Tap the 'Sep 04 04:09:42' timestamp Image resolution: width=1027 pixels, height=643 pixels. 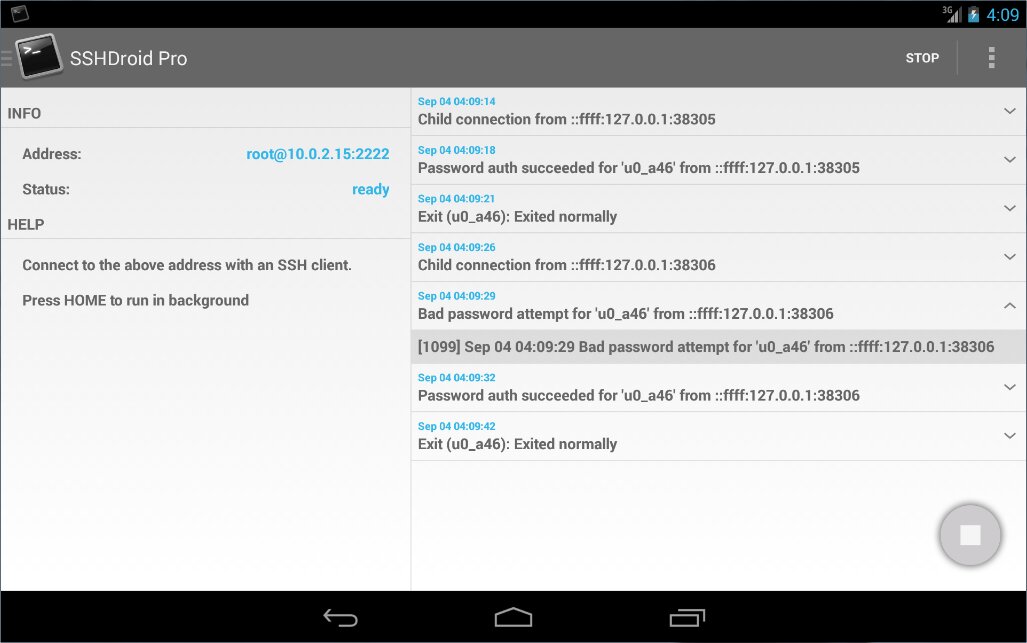coord(457,426)
